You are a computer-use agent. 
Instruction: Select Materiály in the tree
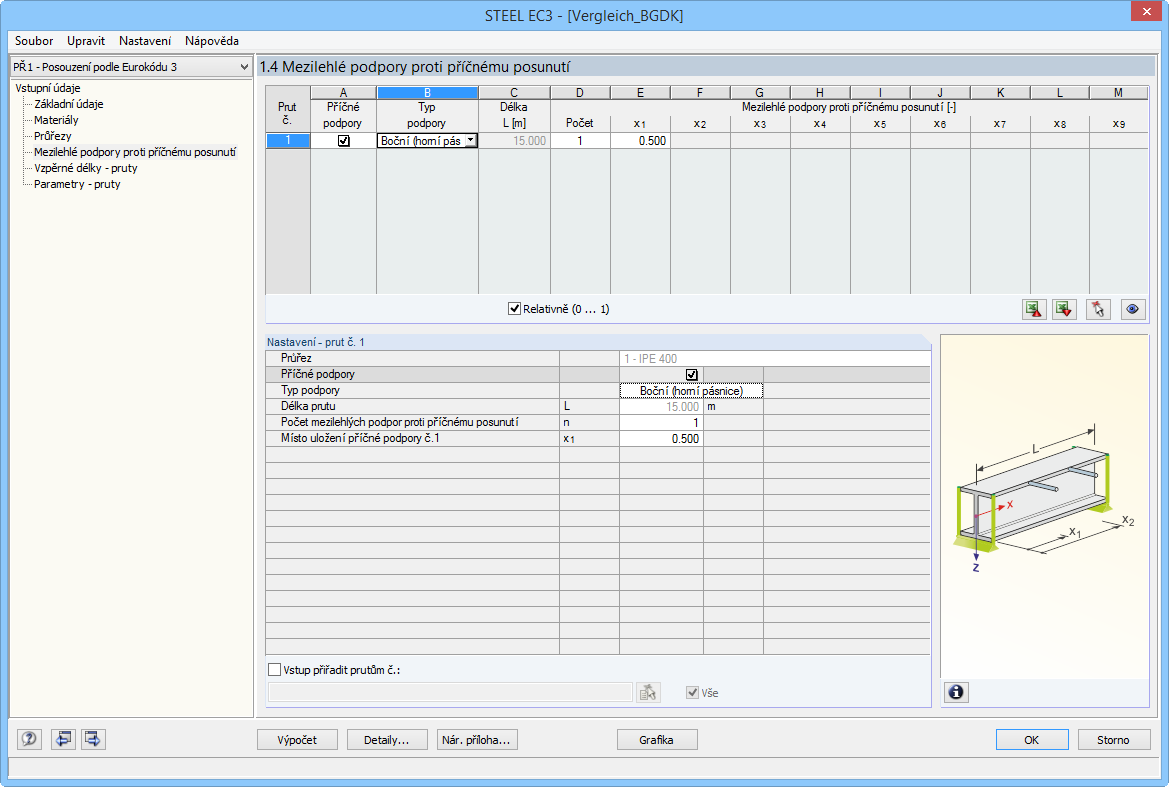(x=56, y=120)
